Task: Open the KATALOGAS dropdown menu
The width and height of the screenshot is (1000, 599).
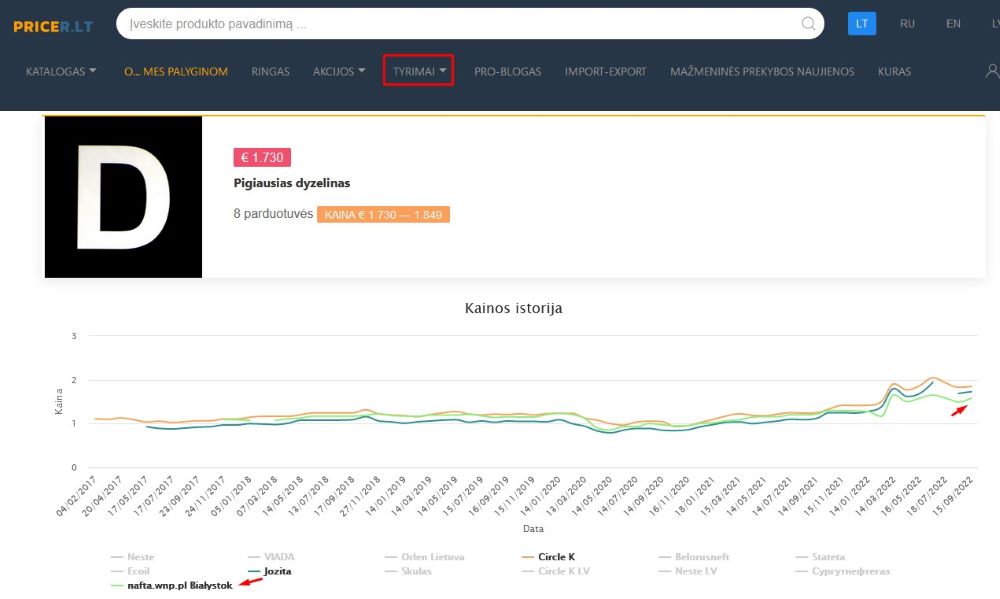Action: 61,71
